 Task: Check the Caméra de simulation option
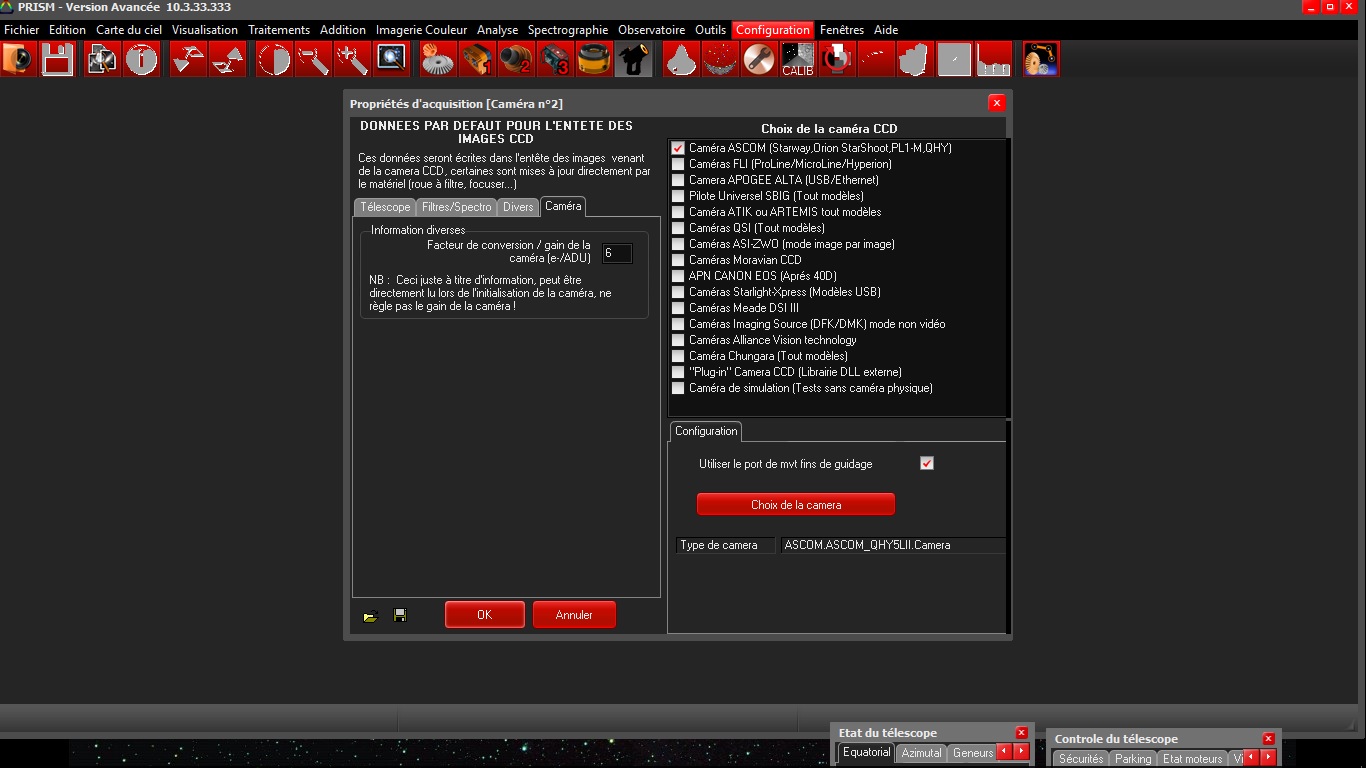coord(678,388)
